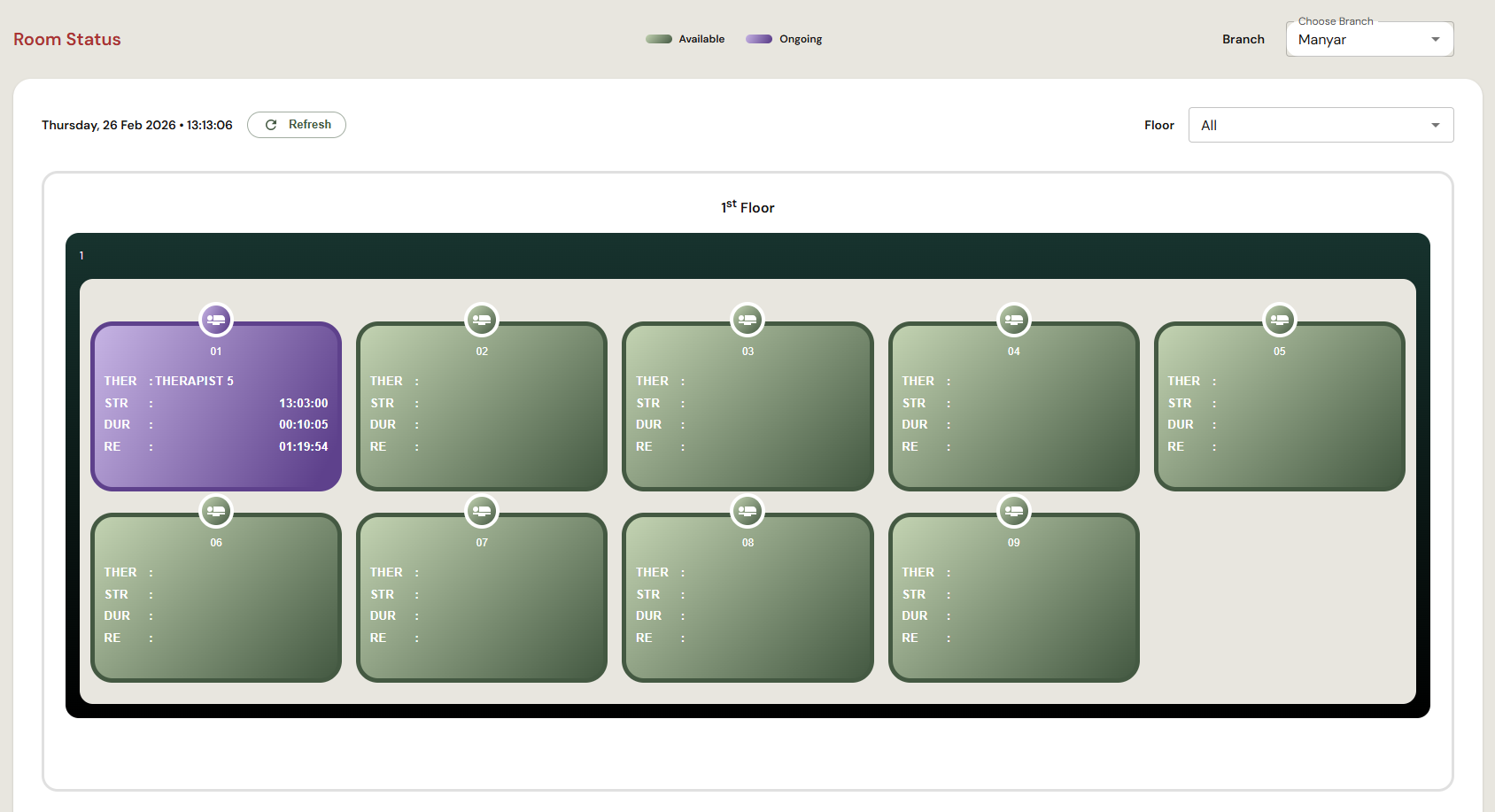Expand the Floor filter dropdown set to All

tap(1321, 125)
